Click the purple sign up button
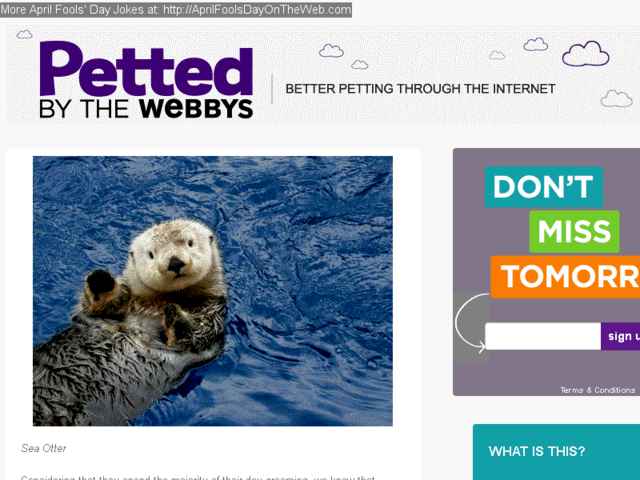Image resolution: width=640 pixels, height=480 pixels. click(620, 336)
